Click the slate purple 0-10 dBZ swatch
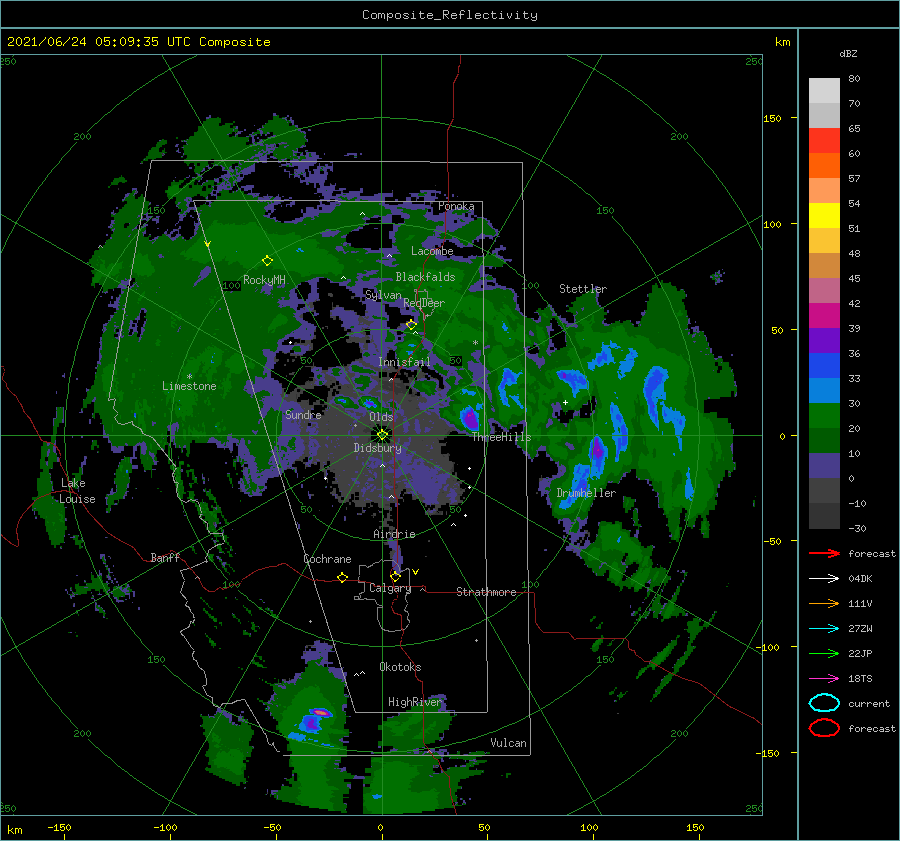The width and height of the screenshot is (900, 841). (x=824, y=466)
